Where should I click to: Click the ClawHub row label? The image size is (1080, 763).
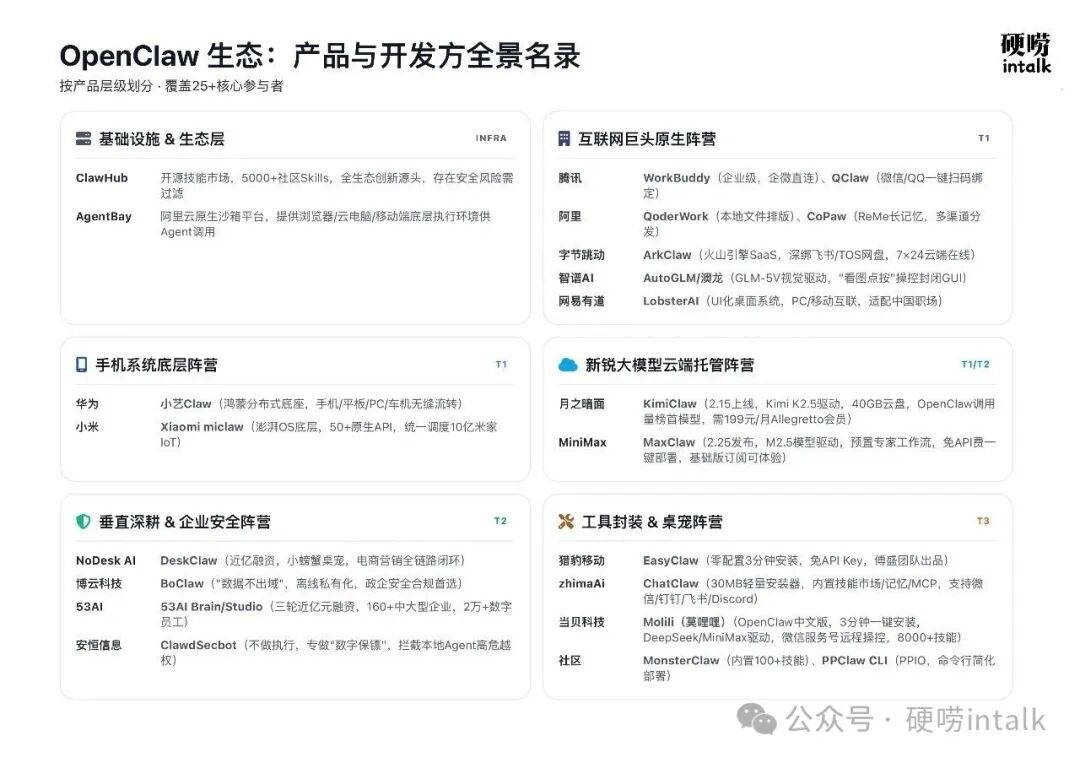102,178
